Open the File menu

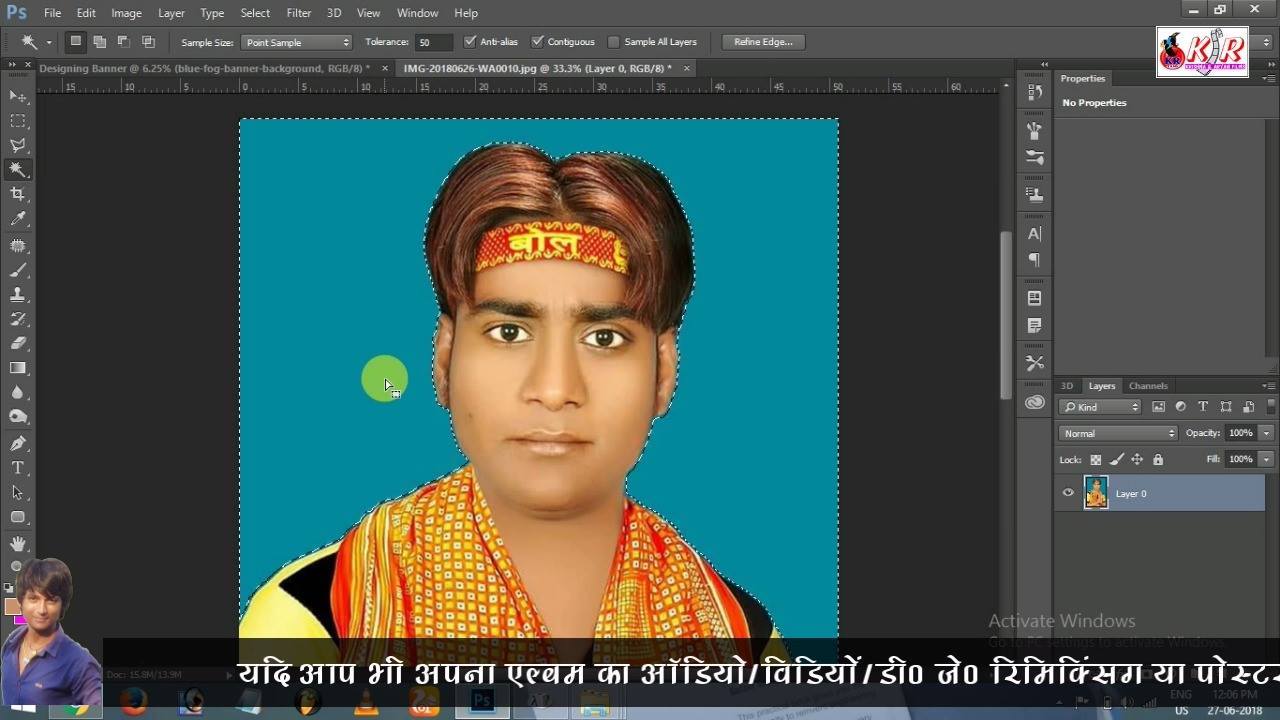(53, 13)
